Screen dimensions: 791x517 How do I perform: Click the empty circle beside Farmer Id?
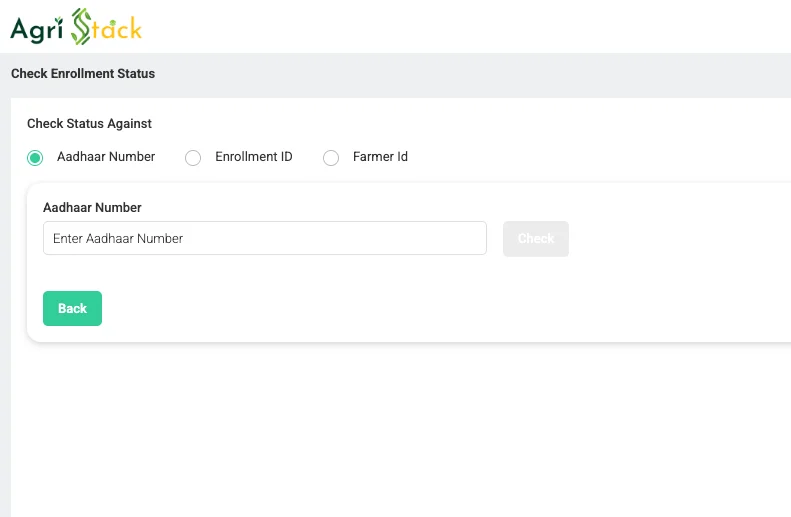click(x=331, y=158)
